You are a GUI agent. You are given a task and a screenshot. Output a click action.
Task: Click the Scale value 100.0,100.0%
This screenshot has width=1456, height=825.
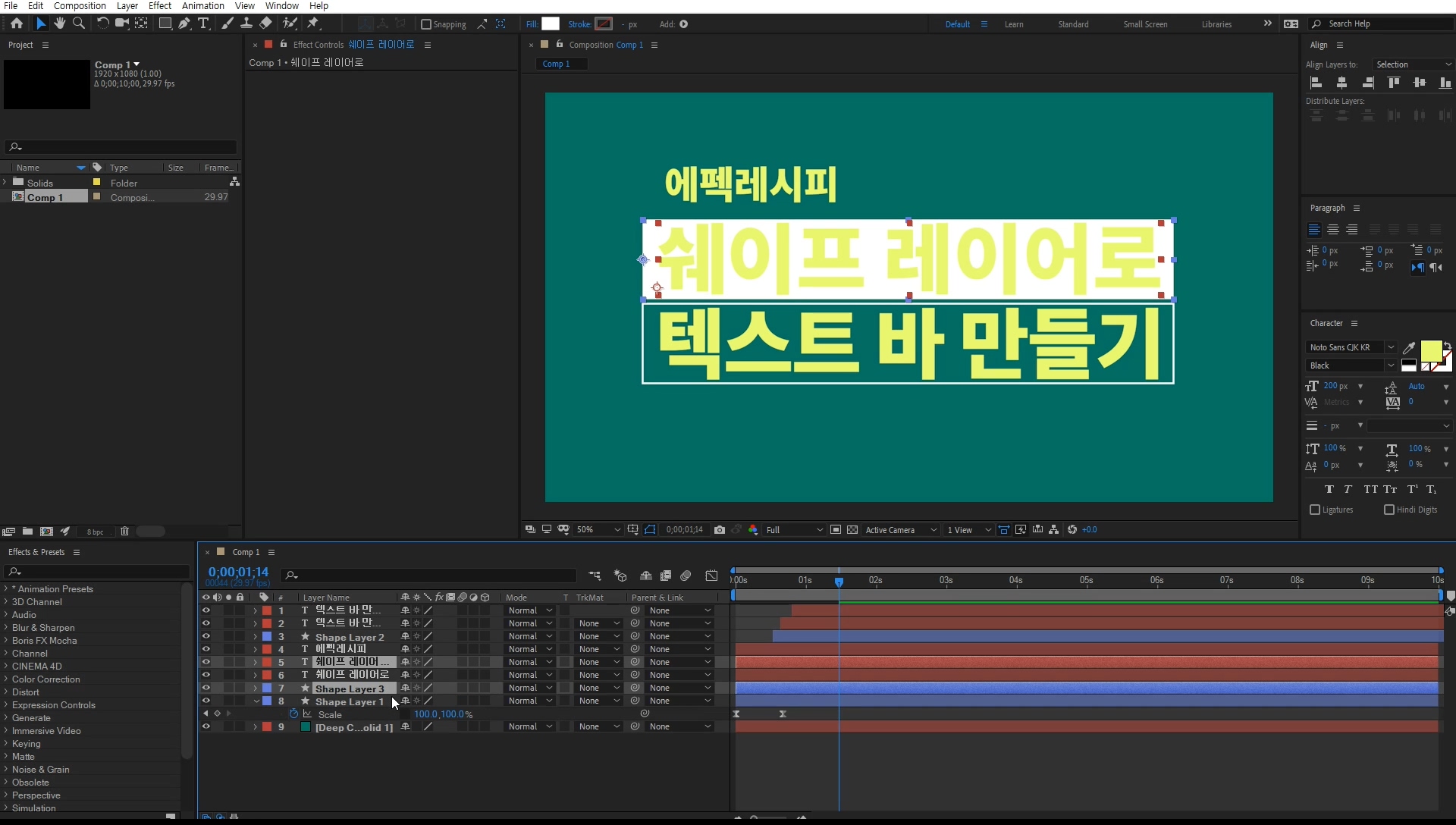[443, 714]
